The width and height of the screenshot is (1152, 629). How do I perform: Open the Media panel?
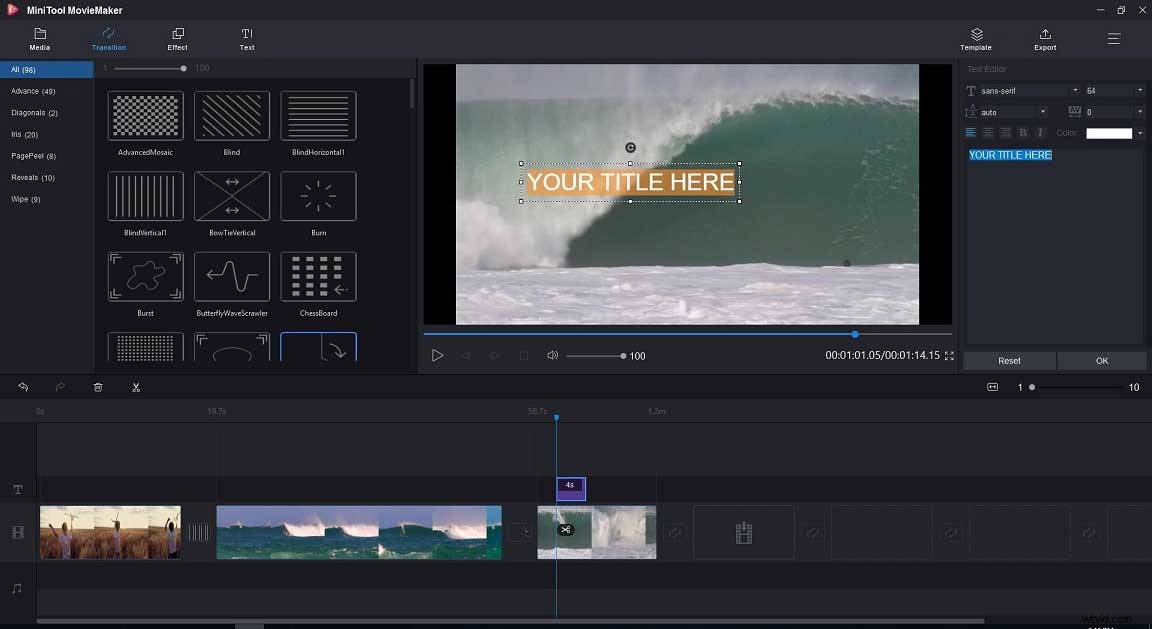39,40
